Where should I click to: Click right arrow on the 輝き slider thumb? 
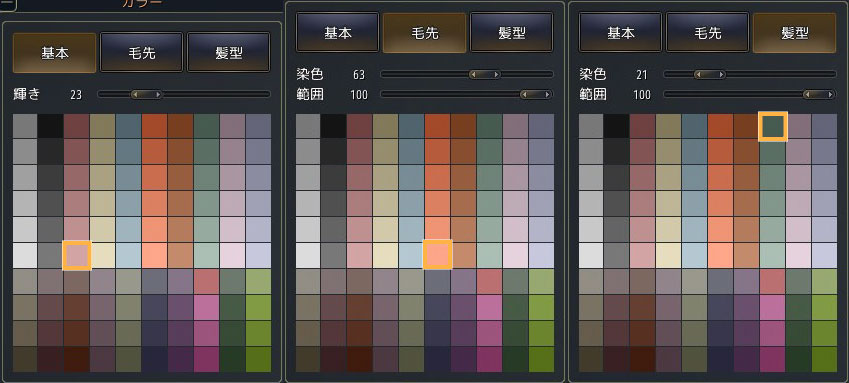click(158, 94)
